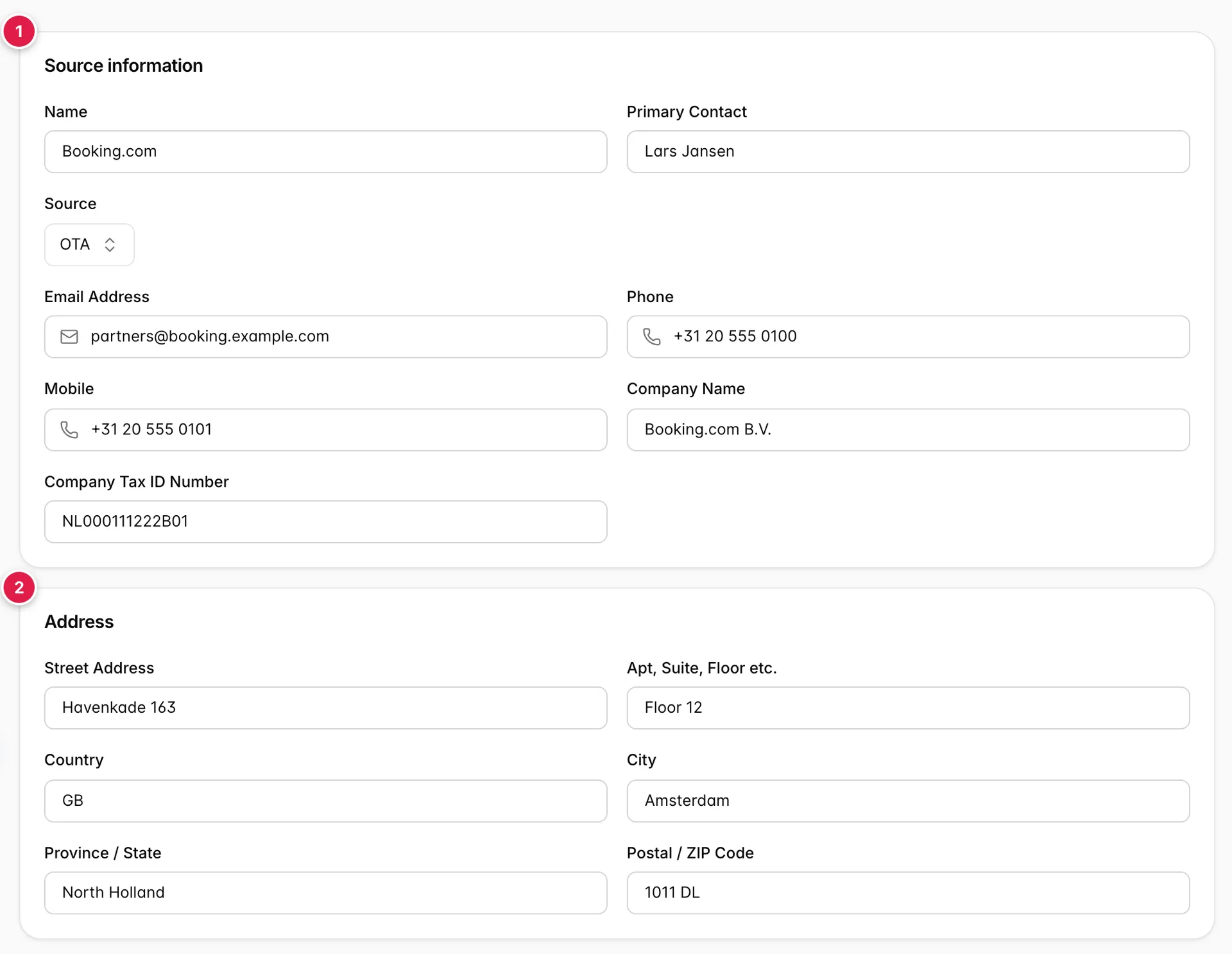Click the phone icon in the Mobile field
This screenshot has height=954, width=1232.
pyautogui.click(x=69, y=430)
